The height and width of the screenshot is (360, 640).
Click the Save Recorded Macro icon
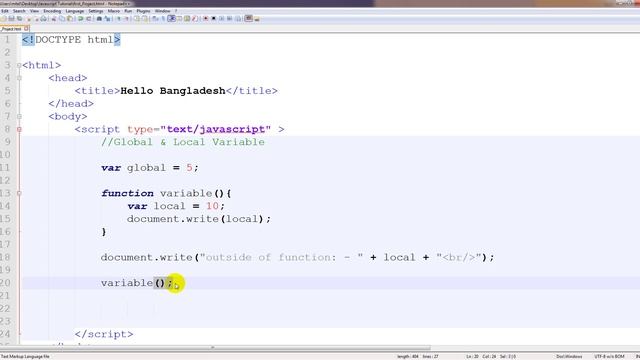tap(238, 18)
